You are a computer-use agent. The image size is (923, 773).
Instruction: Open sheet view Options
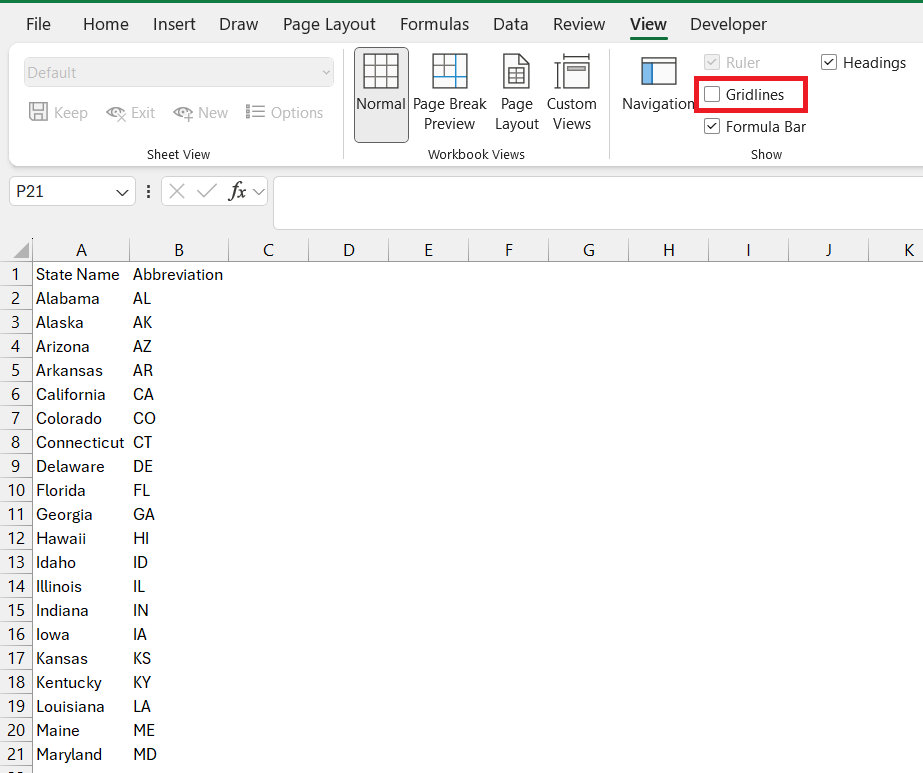pyautogui.click(x=284, y=112)
